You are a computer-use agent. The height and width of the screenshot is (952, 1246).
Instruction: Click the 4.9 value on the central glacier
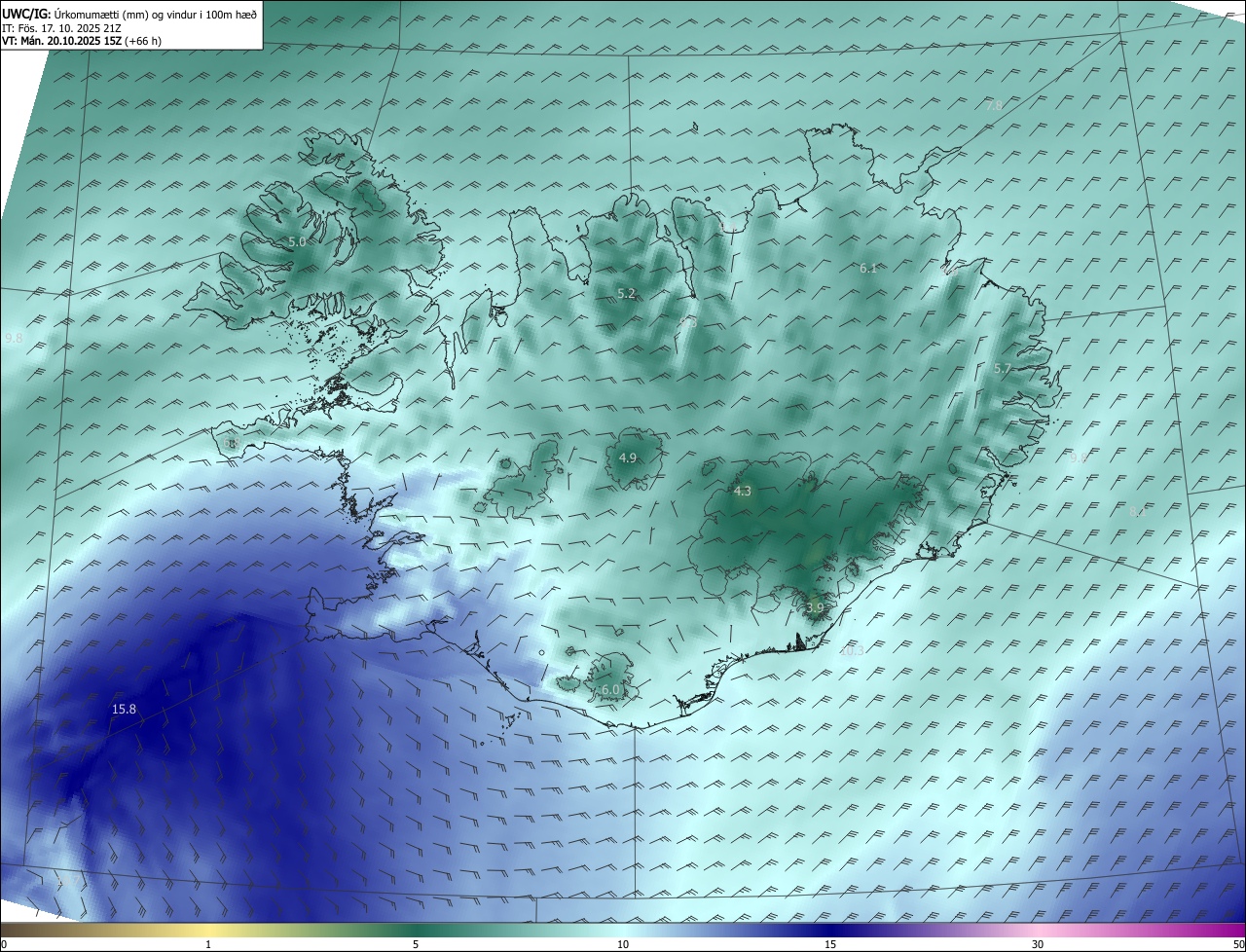click(x=628, y=458)
